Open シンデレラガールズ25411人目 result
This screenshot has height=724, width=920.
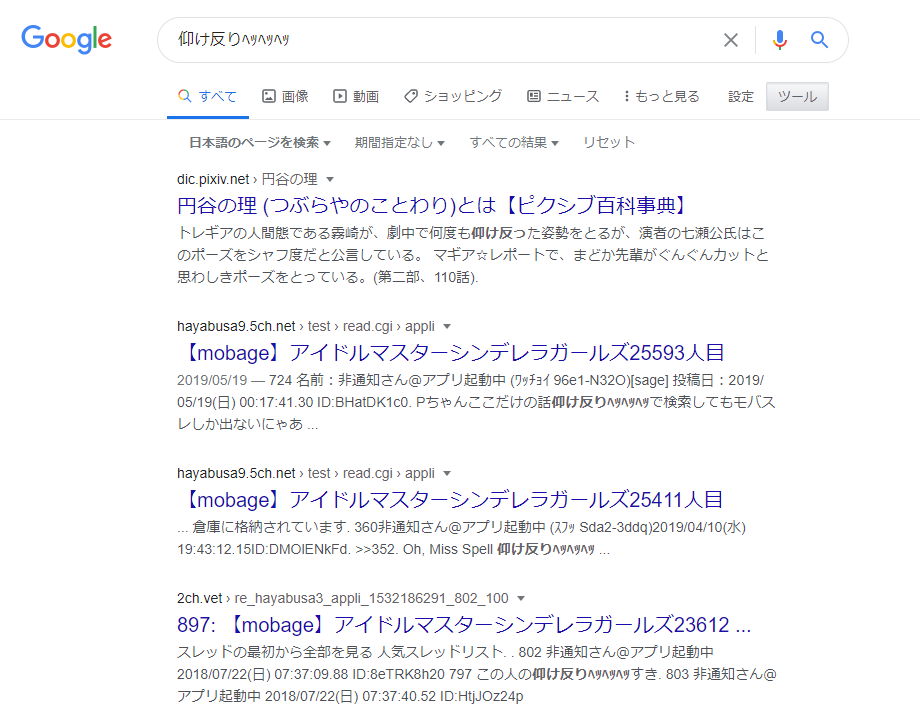tap(450, 500)
